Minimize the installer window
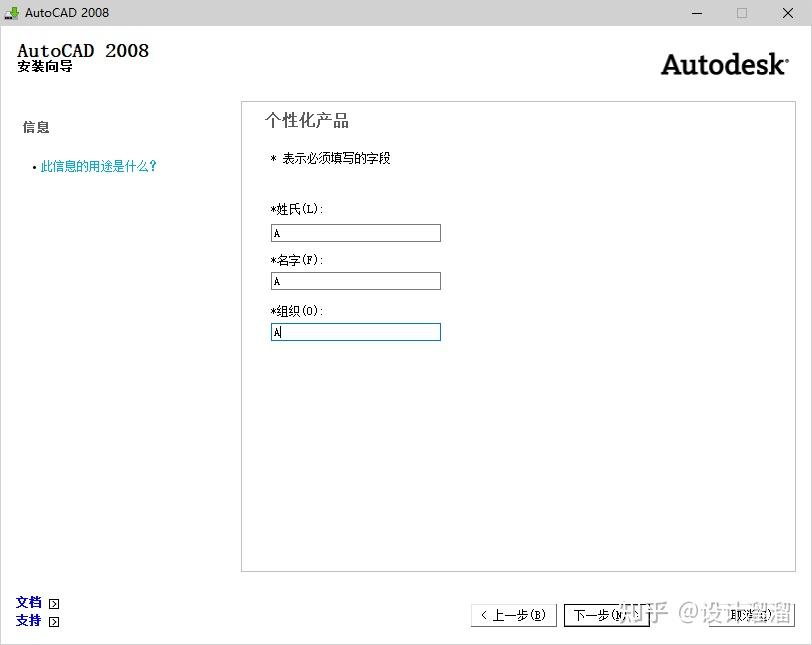 [697, 13]
